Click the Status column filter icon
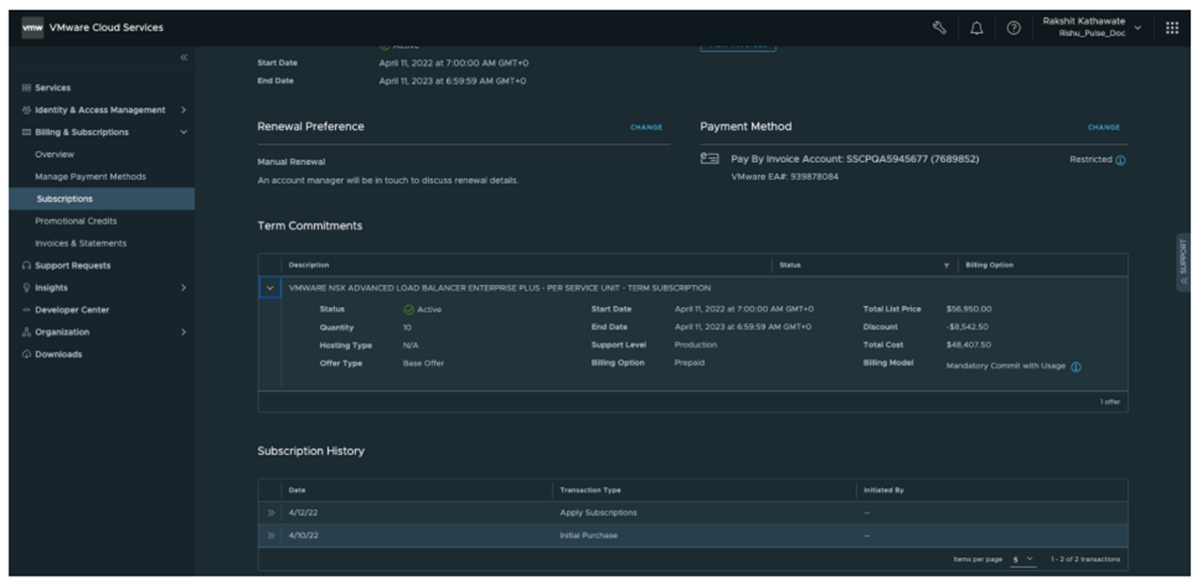 [x=948, y=265]
